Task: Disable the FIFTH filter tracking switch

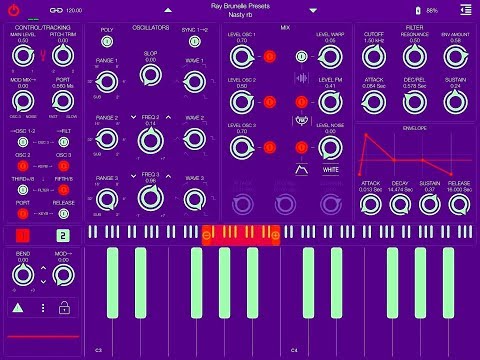Action: pos(63,190)
